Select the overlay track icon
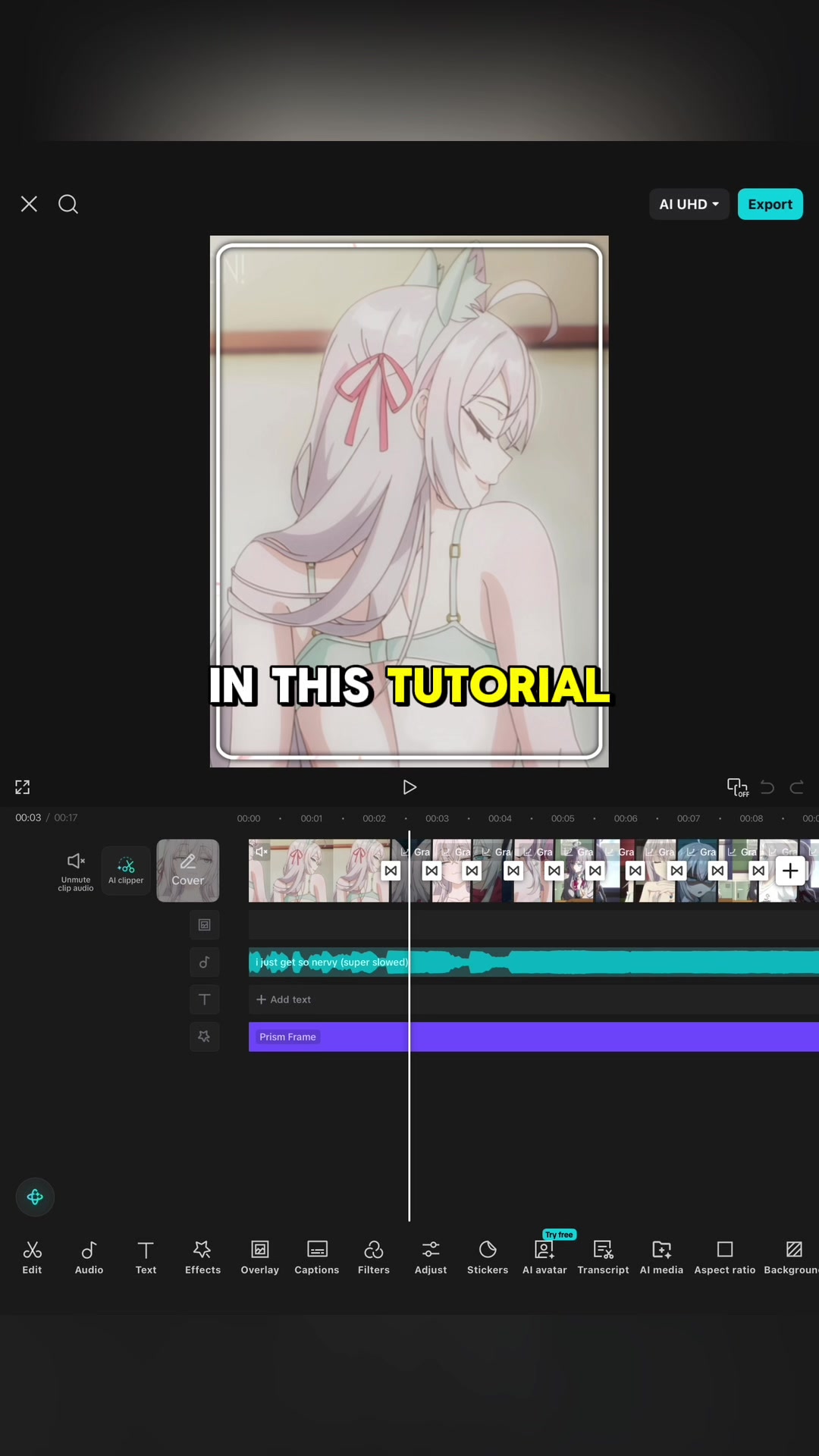Screen dimensions: 819x1456 pyautogui.click(x=204, y=924)
